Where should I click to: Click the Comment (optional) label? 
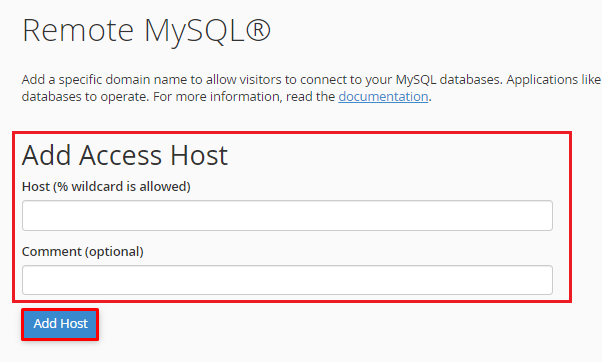(83, 252)
